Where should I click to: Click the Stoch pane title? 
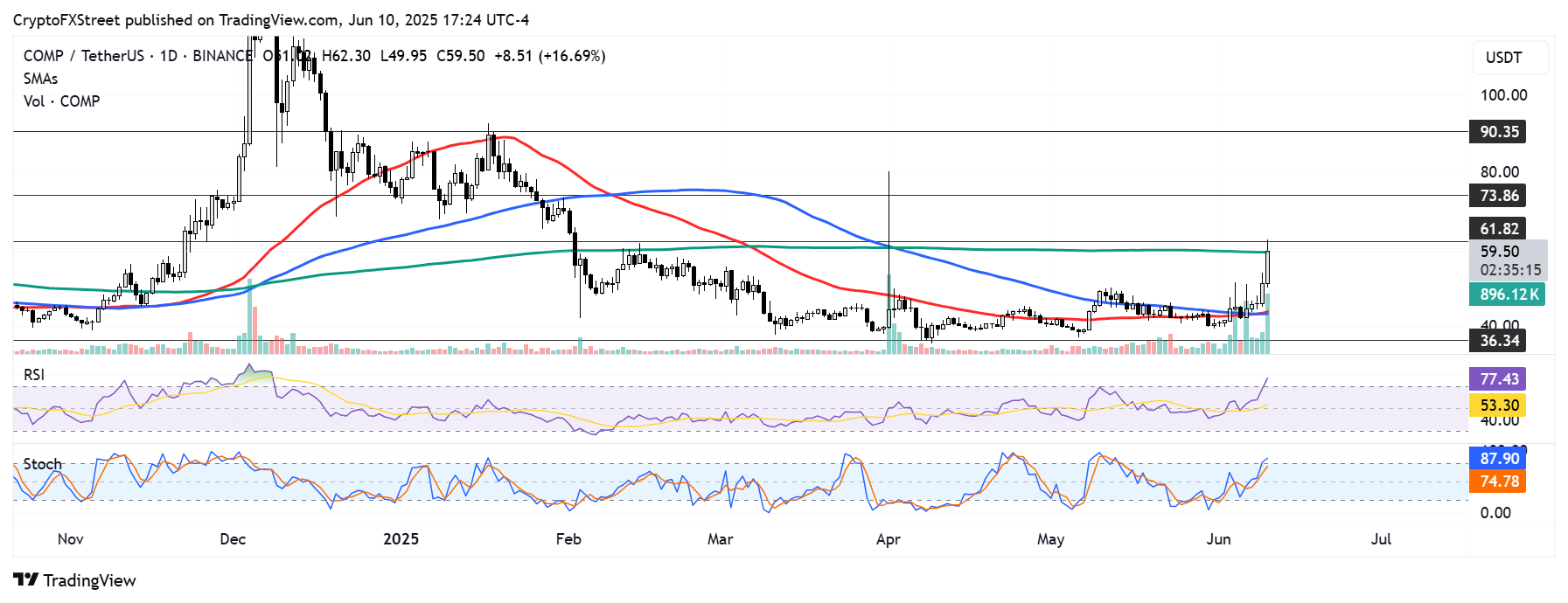[43, 464]
